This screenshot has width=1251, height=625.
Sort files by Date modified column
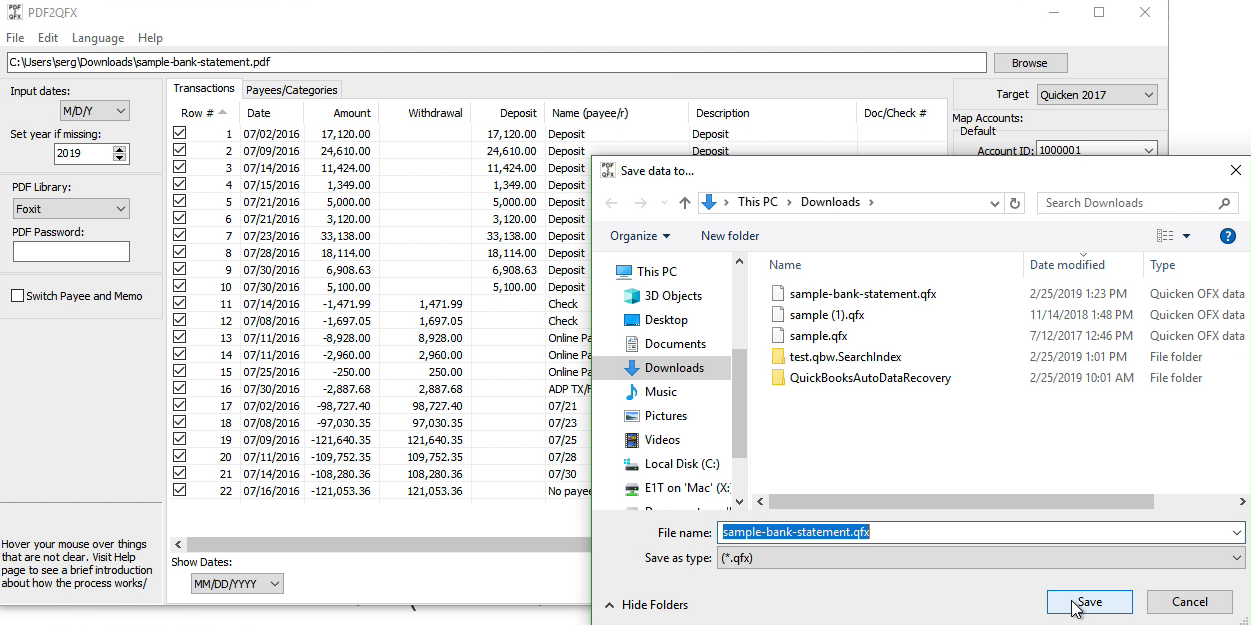[x=1067, y=265]
